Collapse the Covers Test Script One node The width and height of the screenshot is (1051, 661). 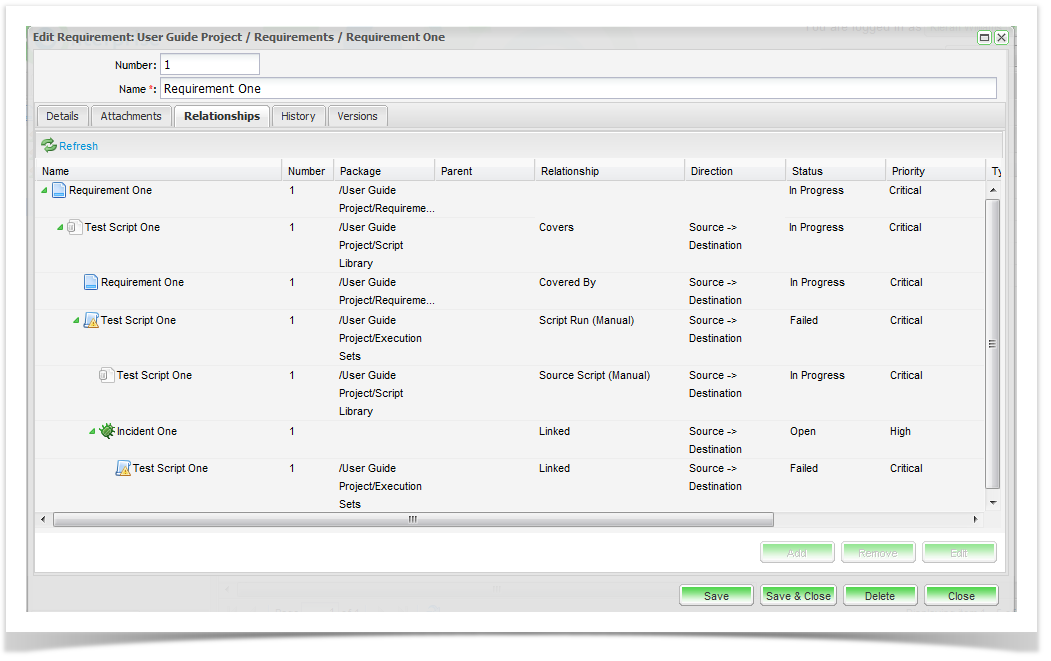pos(60,228)
